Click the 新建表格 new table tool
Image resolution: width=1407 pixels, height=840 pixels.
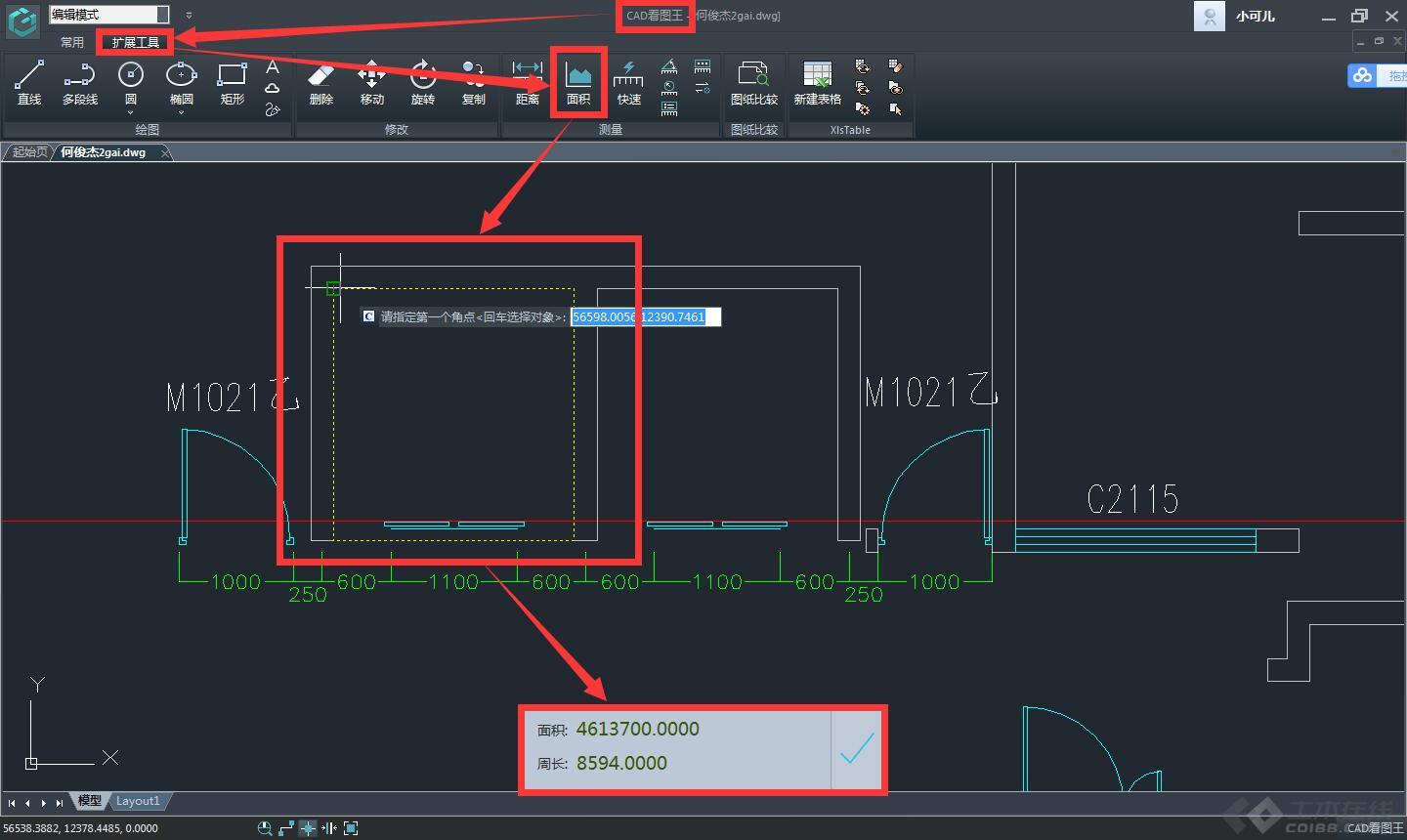click(817, 83)
